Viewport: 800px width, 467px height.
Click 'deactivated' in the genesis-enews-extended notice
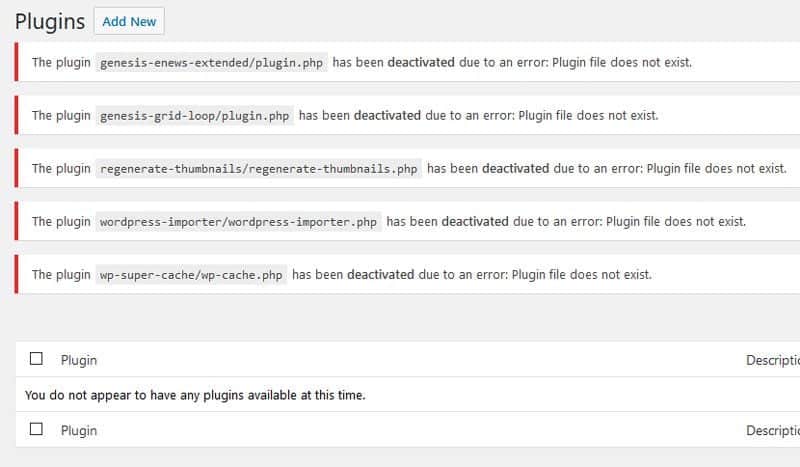tap(421, 62)
